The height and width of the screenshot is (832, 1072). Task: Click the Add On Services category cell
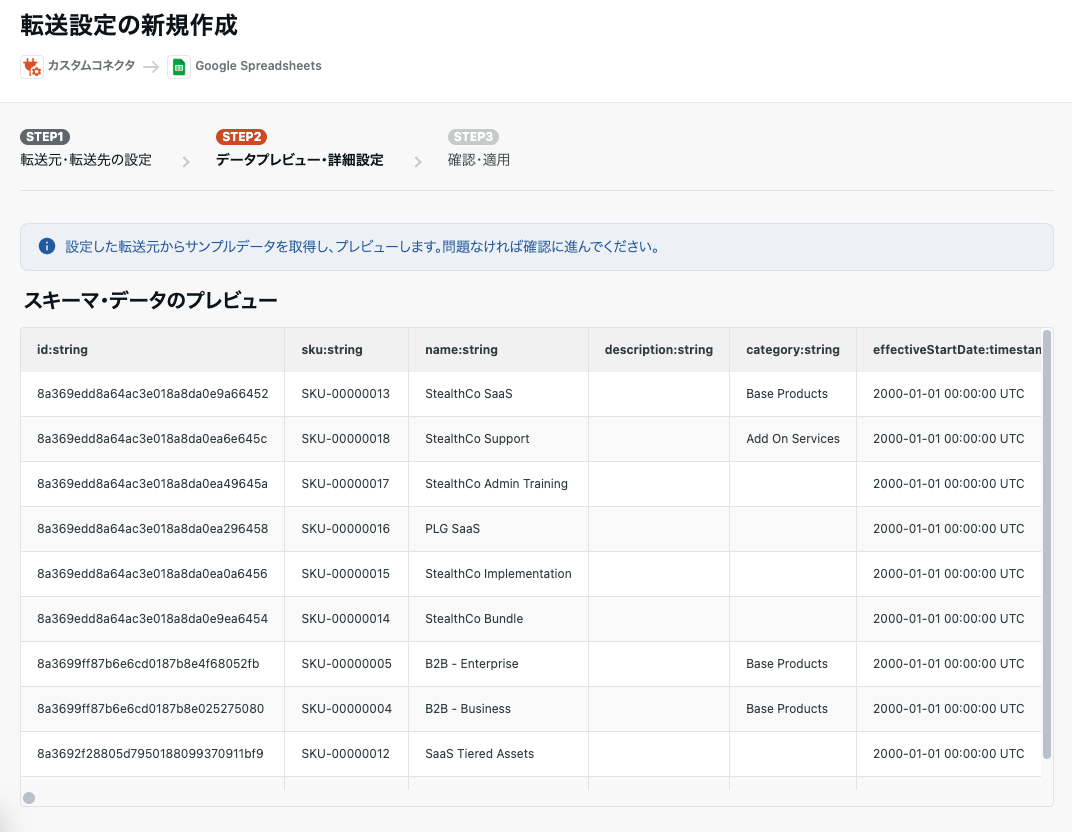tap(793, 439)
